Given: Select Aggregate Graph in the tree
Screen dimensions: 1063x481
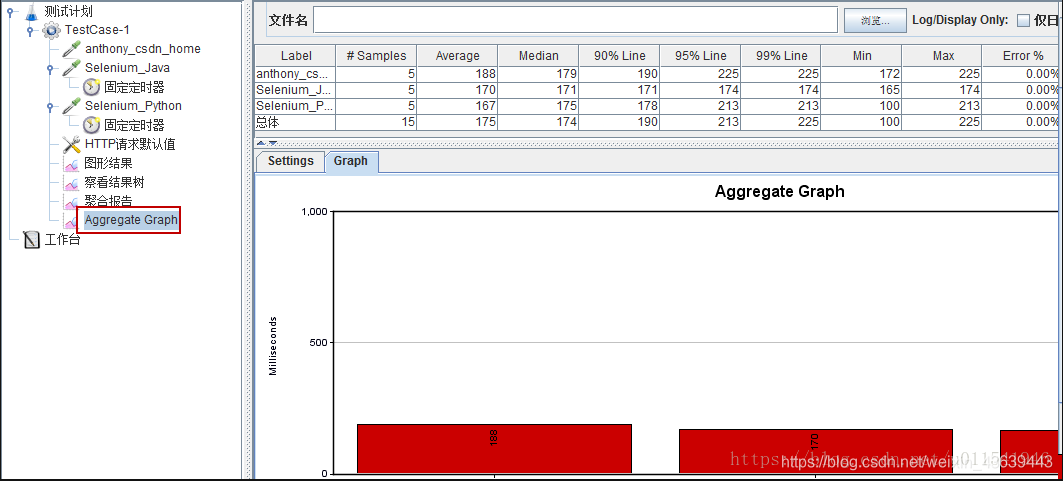Looking at the screenshot, I should [x=132, y=220].
